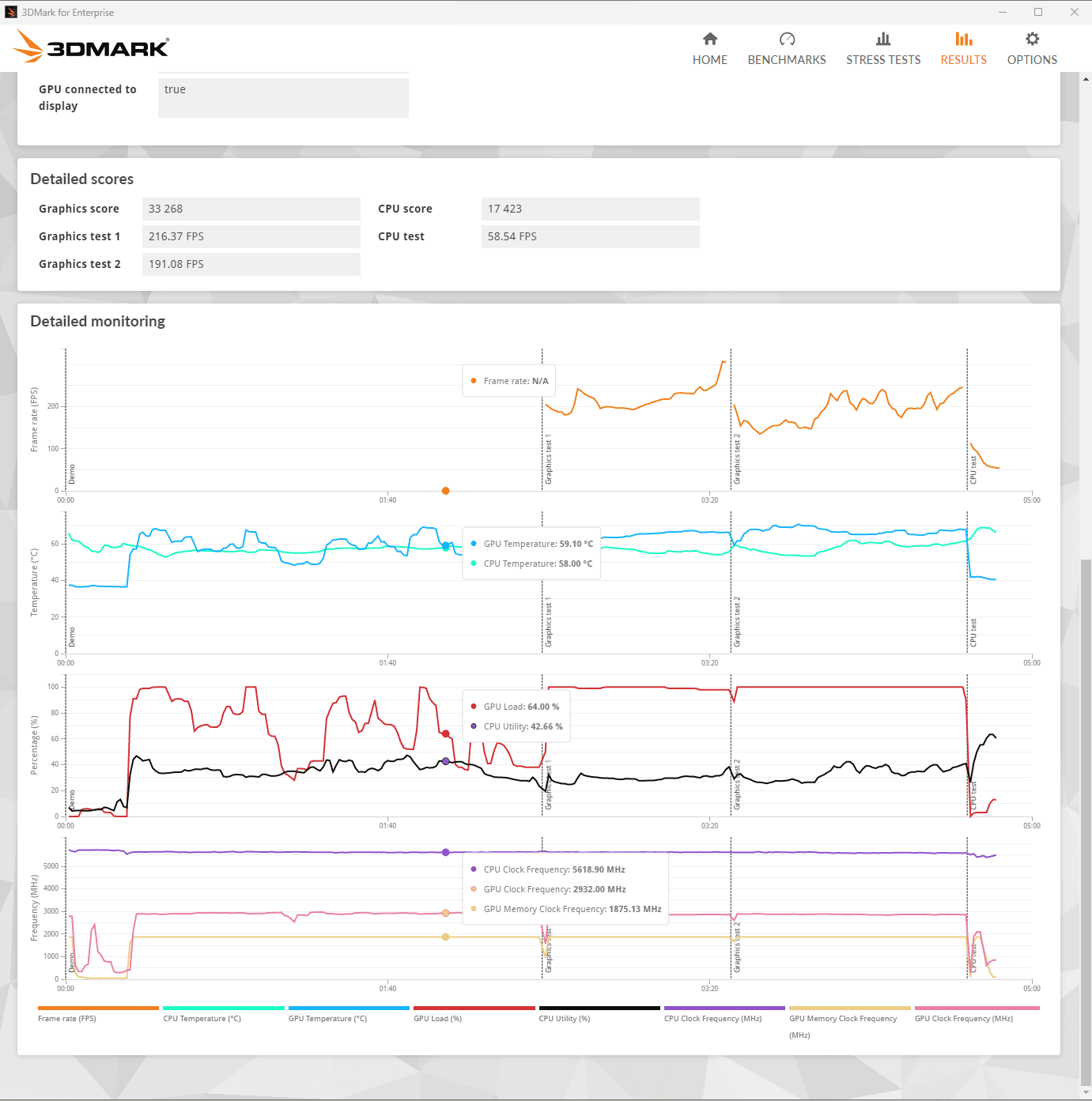Viewport: 1092px width, 1101px height.
Task: Click the CPU score value 17 423
Action: coord(591,209)
